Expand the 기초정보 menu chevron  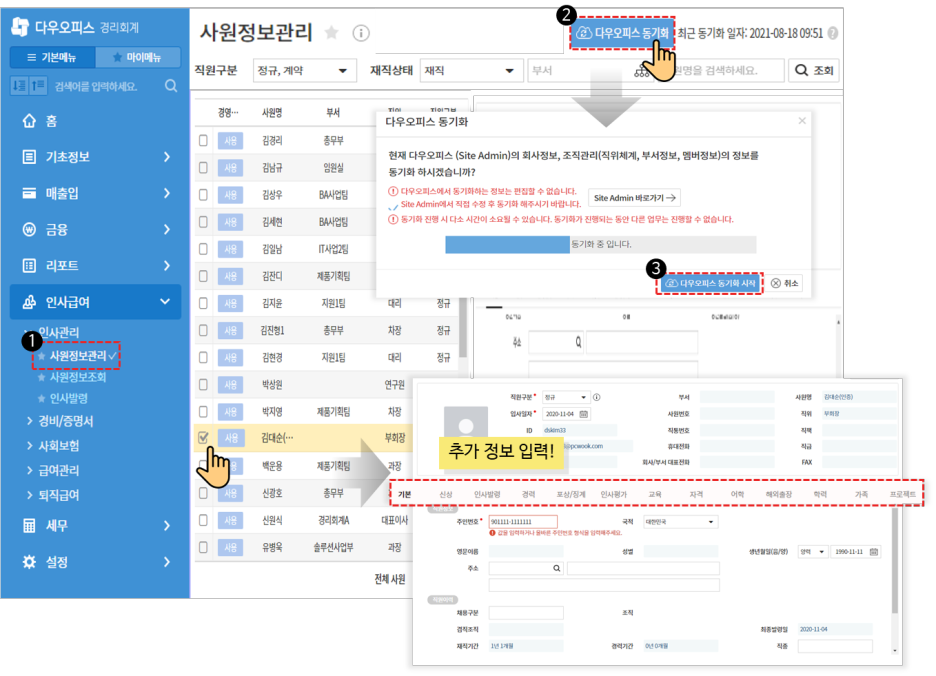coord(167,157)
